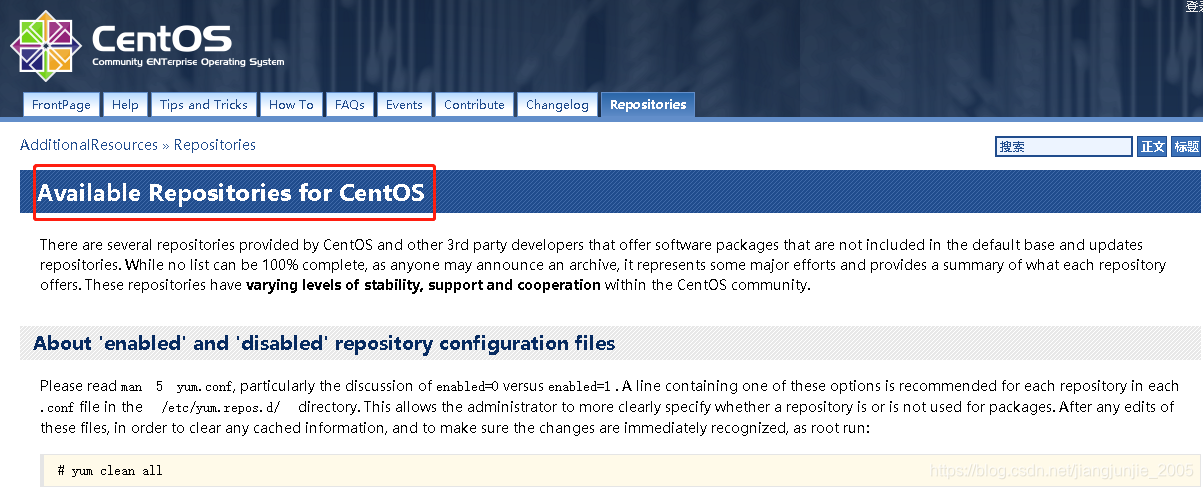Click the 'man 5 yum.conf' text
The image size is (1203, 489).
point(178,386)
